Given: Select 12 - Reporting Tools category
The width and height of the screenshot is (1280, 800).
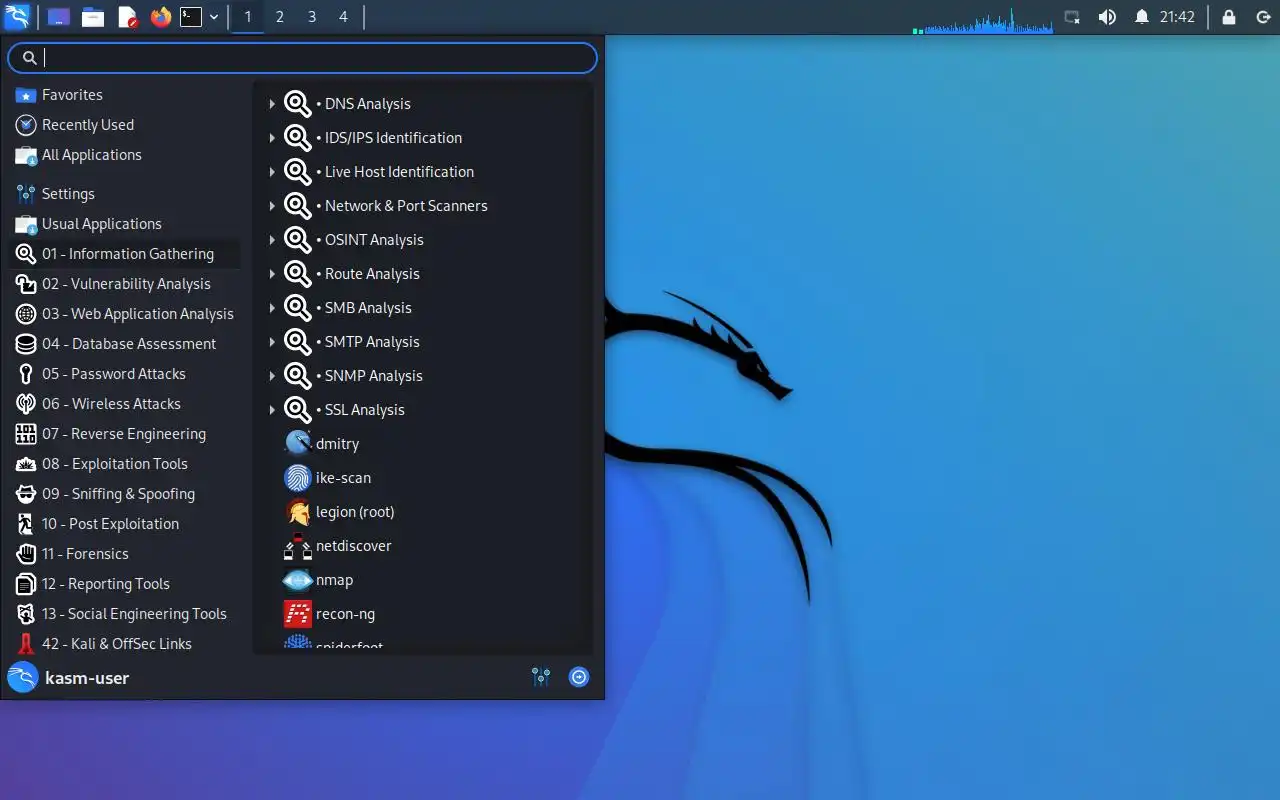Looking at the screenshot, I should [x=125, y=584].
